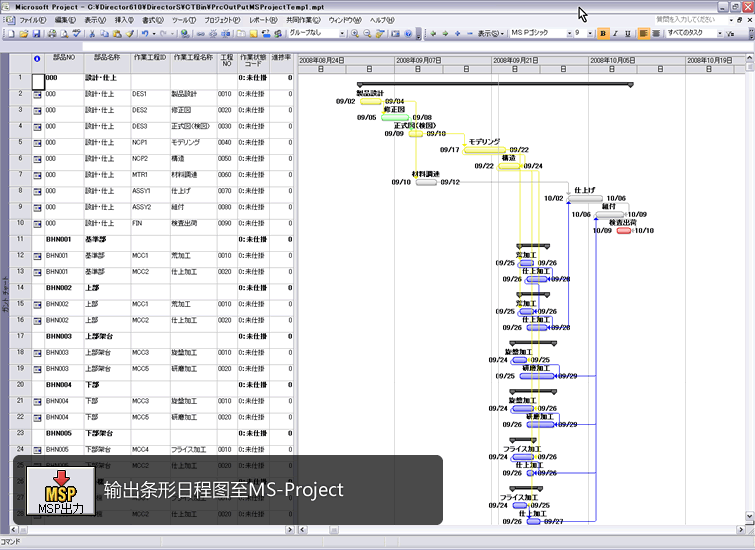755x550 pixels.
Task: Open the Undo history dropdown arrow
Action: pyautogui.click(x=154, y=34)
